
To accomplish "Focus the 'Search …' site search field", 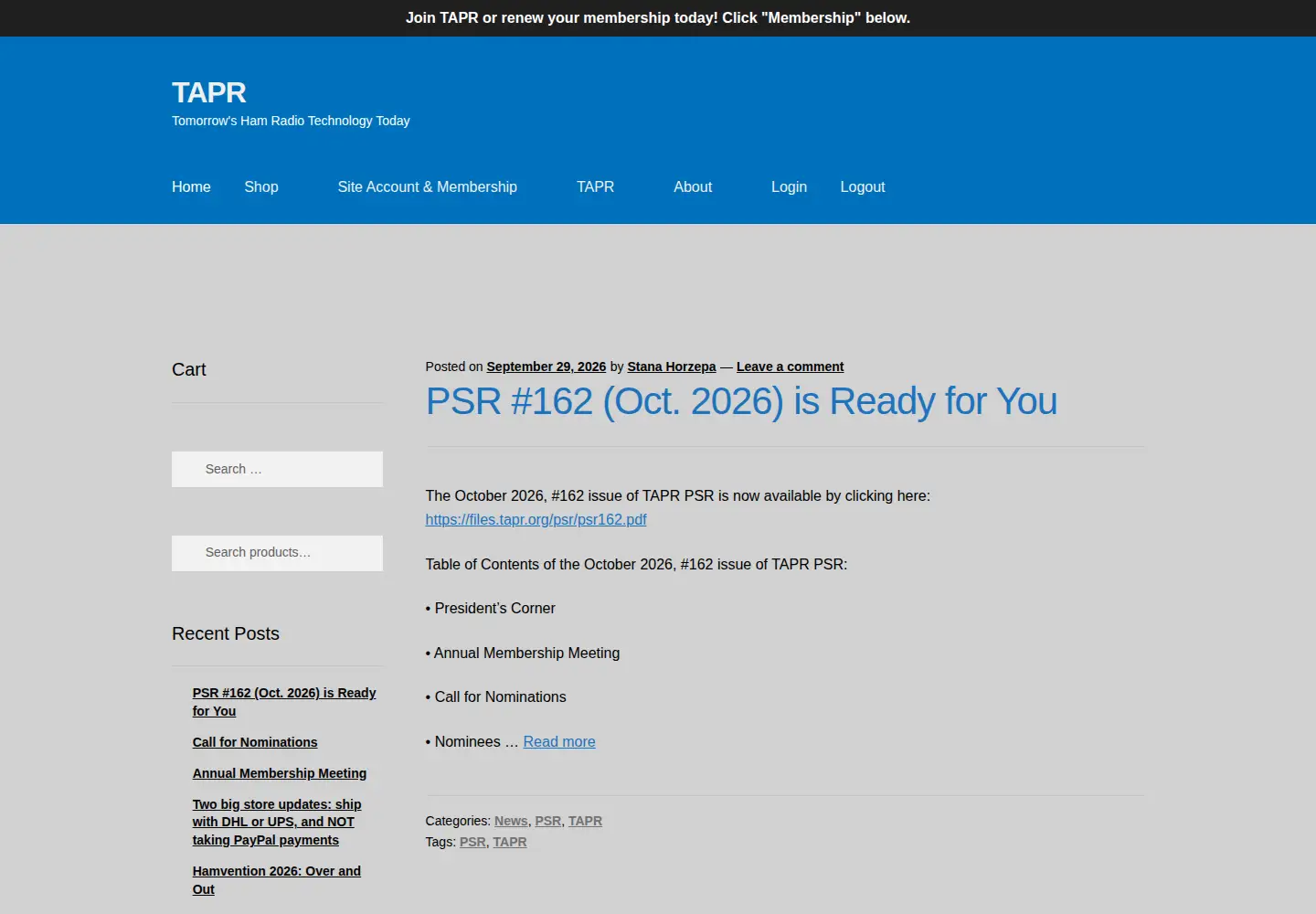I will click(277, 469).
